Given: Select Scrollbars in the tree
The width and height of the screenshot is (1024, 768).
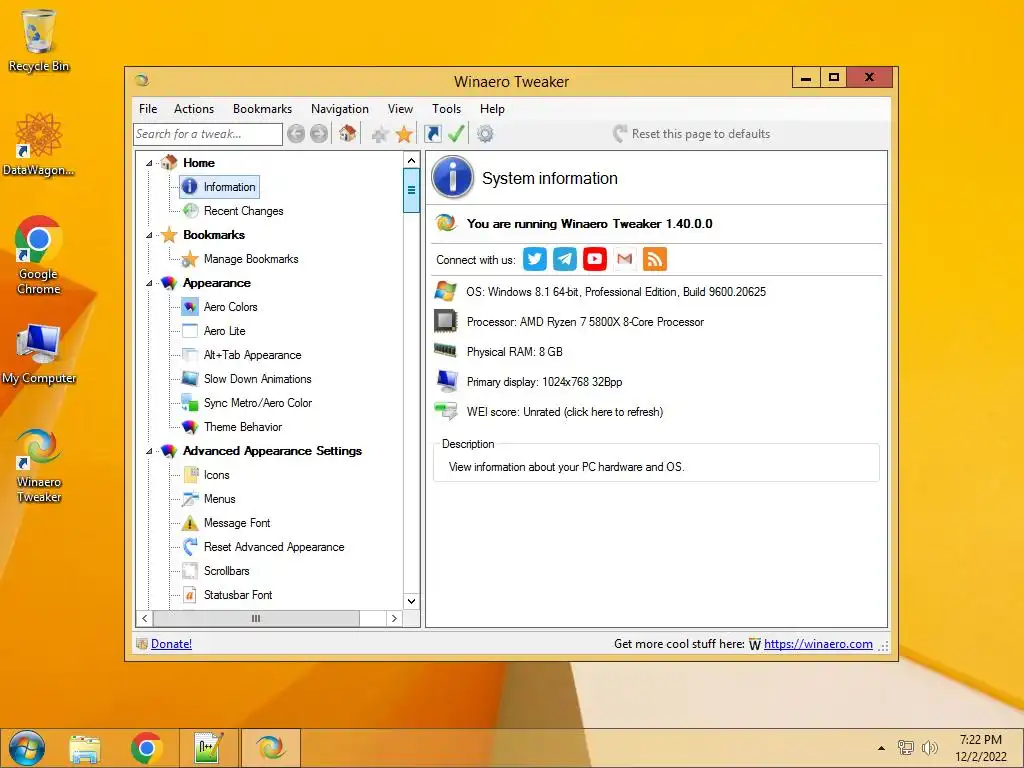Looking at the screenshot, I should [227, 571].
